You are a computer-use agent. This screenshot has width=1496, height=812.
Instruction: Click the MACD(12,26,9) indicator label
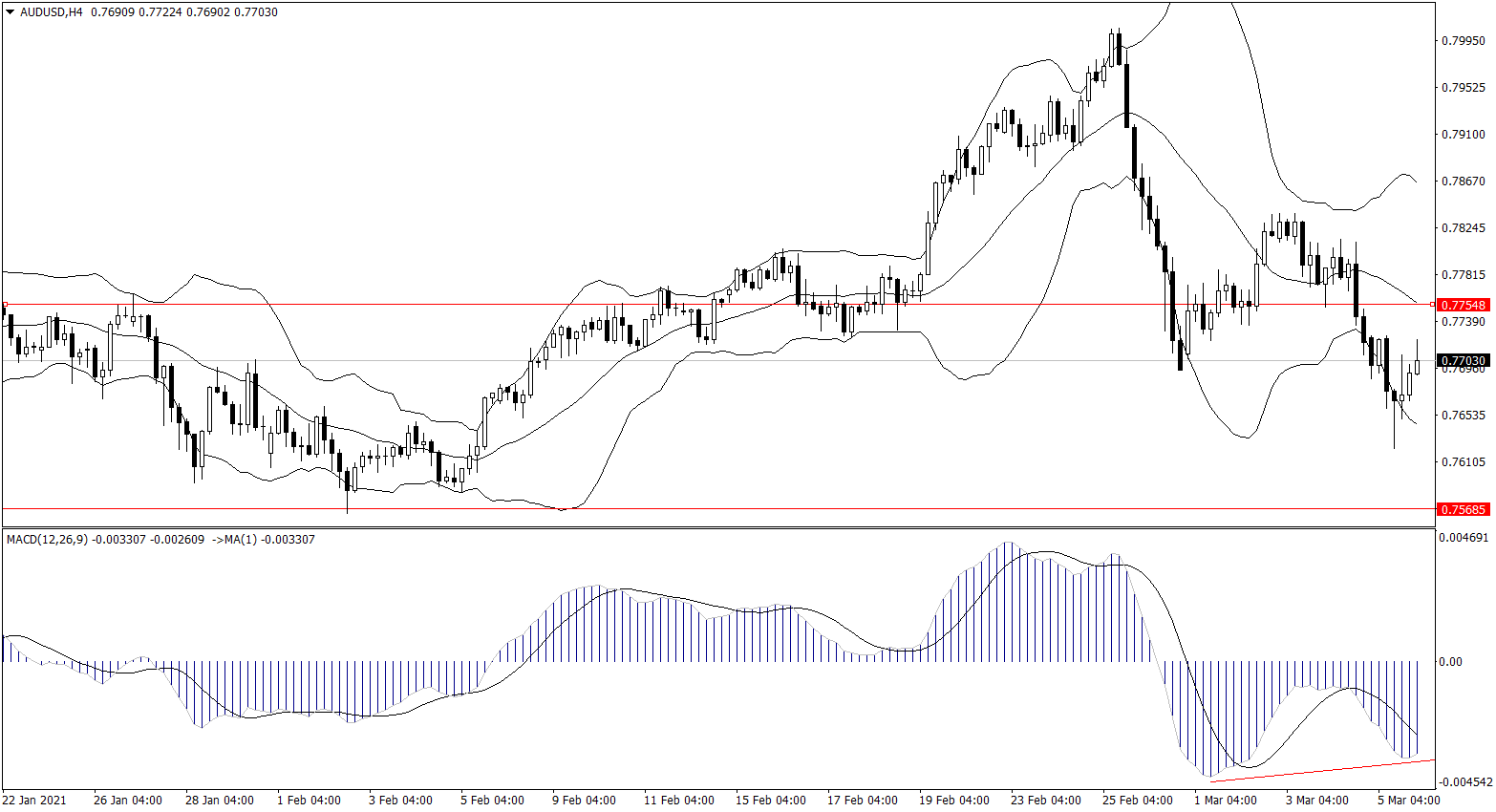[47, 540]
